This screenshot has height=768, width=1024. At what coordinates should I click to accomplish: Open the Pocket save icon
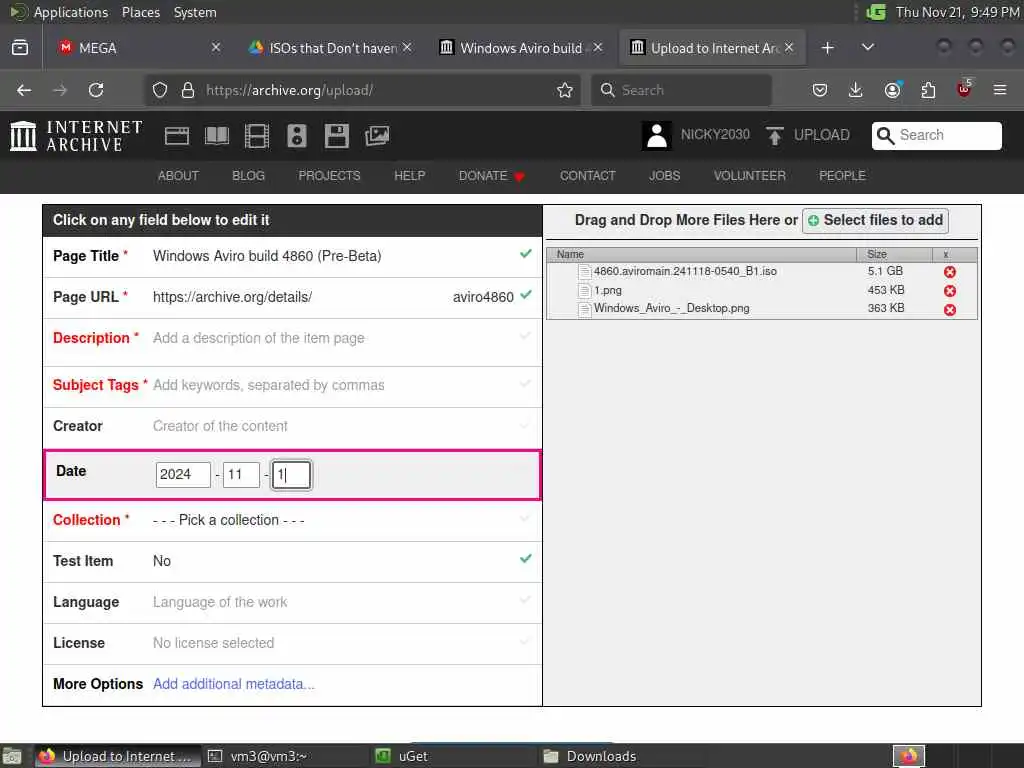coord(820,90)
